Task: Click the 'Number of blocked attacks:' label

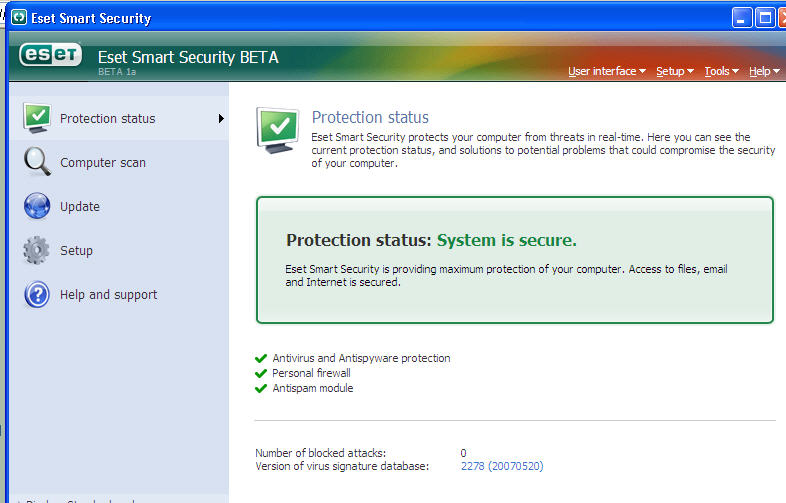Action: [320, 453]
